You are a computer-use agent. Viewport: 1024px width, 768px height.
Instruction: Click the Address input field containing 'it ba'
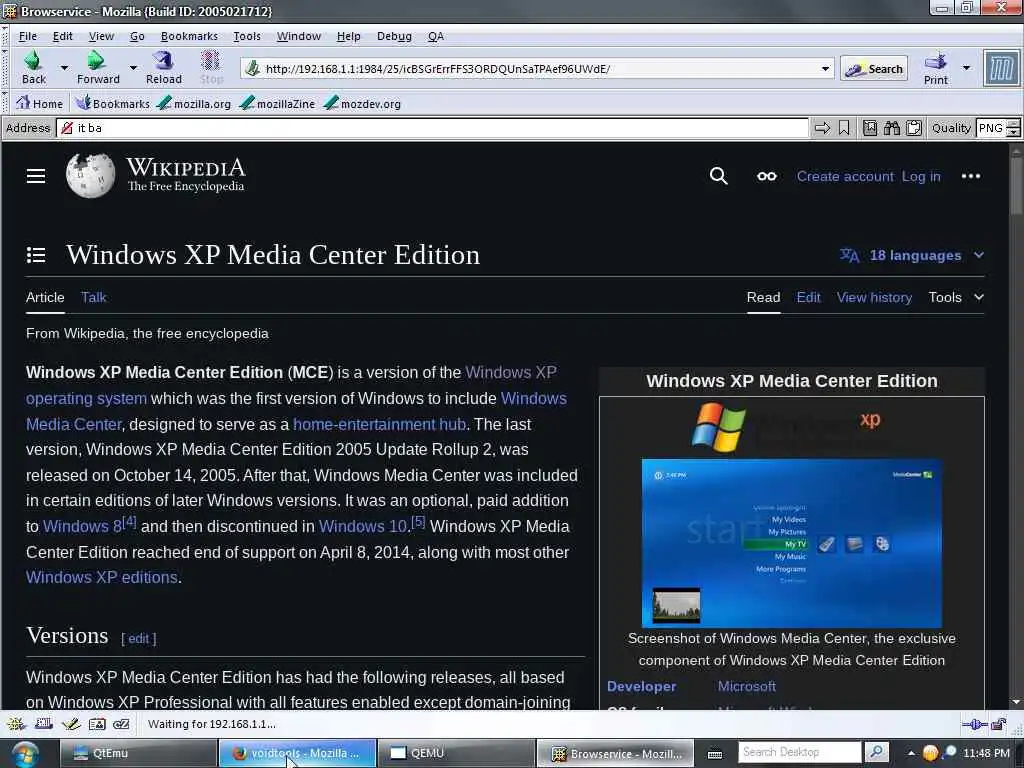tap(432, 128)
